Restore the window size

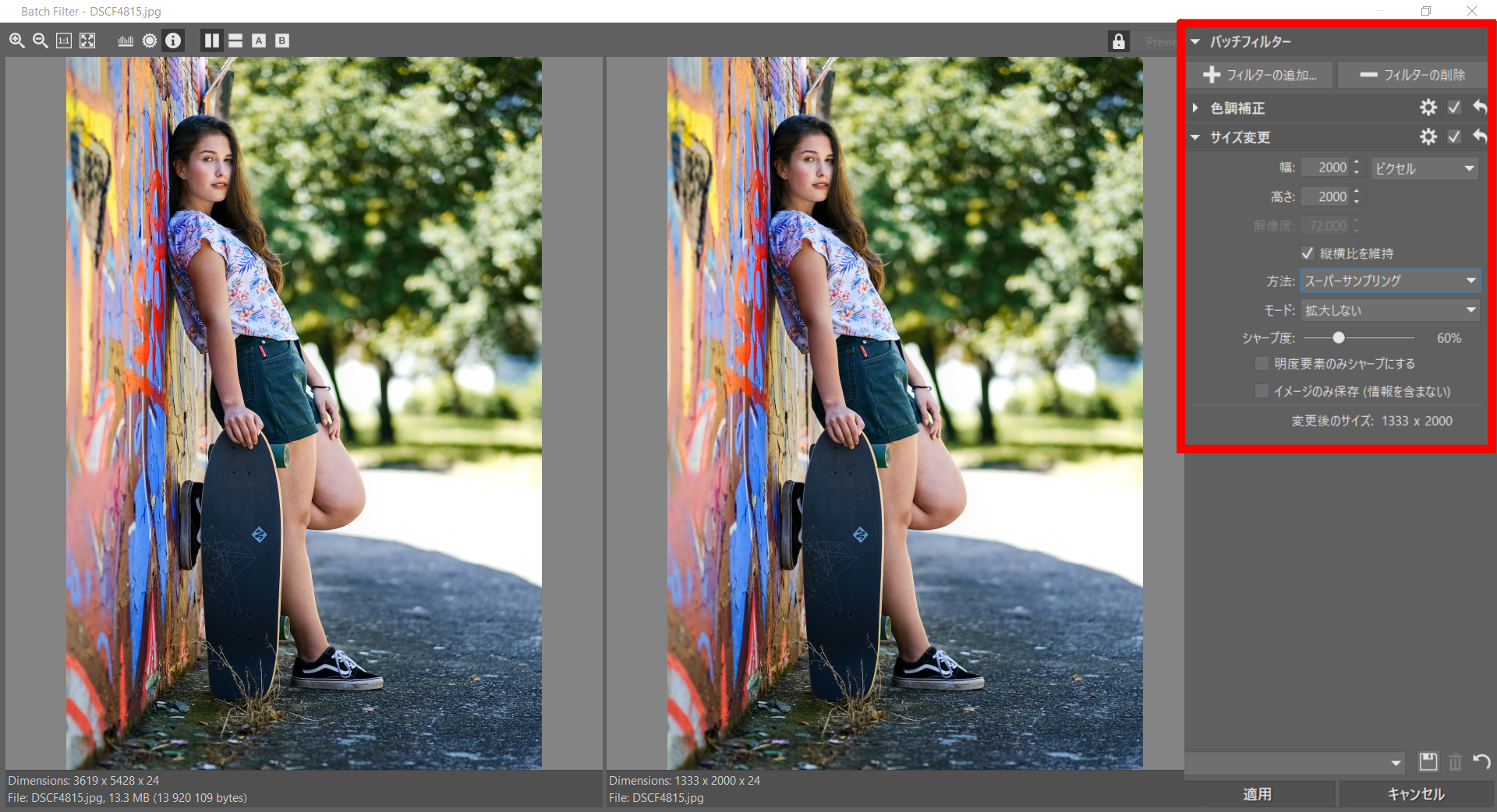pyautogui.click(x=1426, y=11)
